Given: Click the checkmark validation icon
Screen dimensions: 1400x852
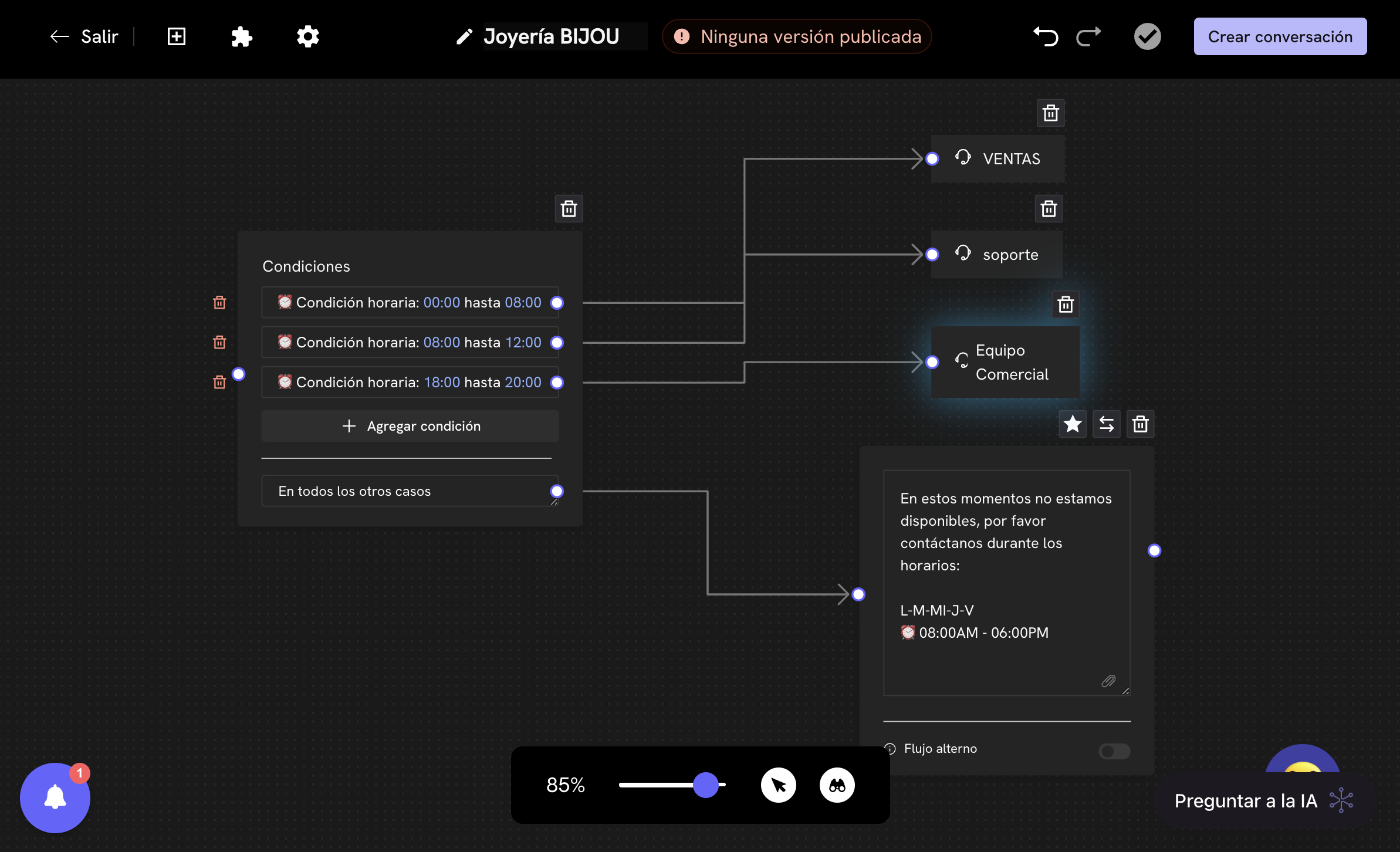Looking at the screenshot, I should 1147,36.
